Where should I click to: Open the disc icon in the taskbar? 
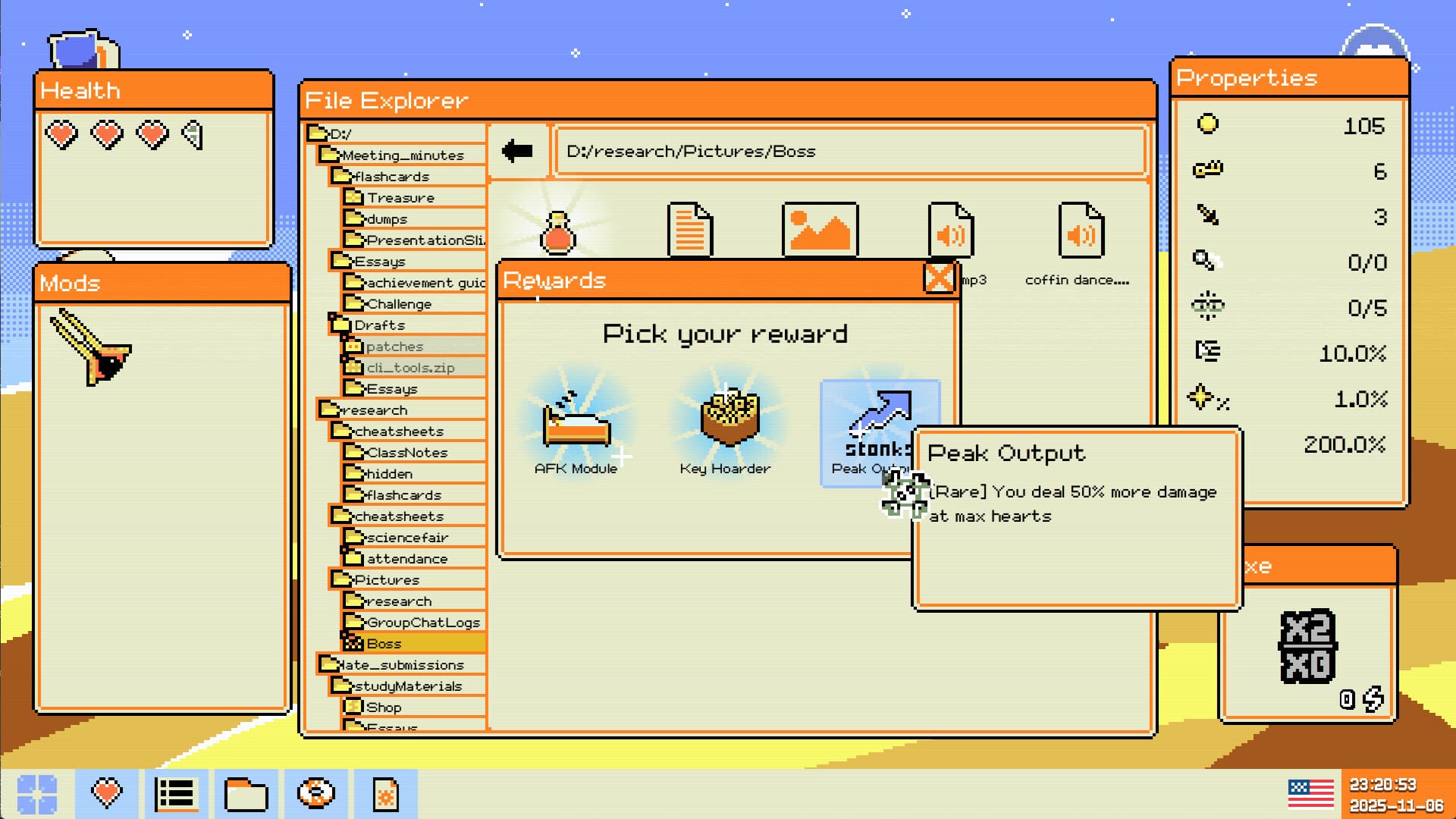(316, 793)
